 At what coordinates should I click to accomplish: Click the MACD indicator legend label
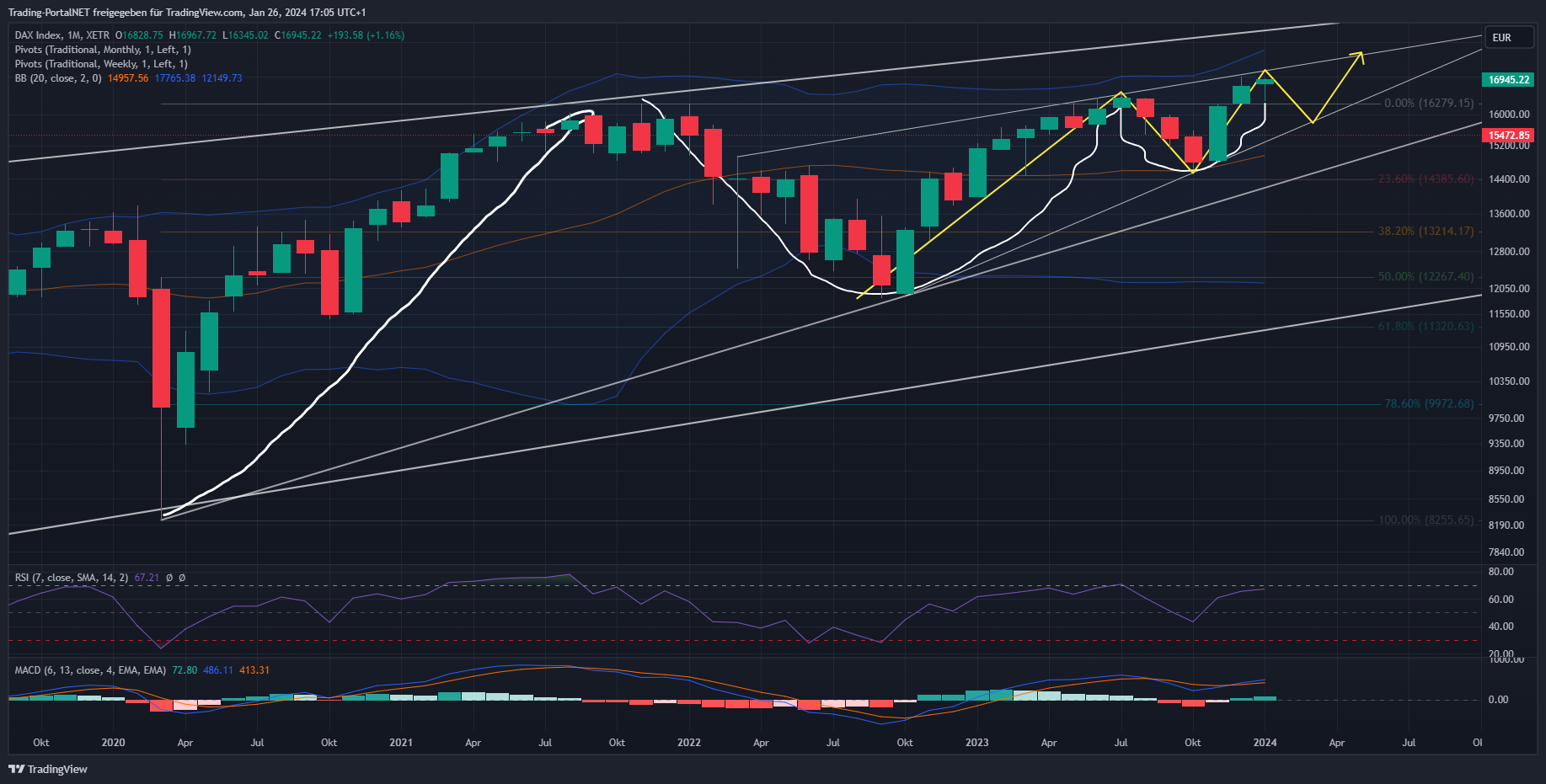89,670
